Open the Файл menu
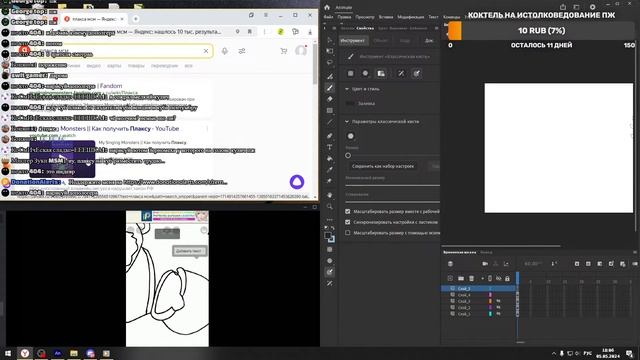Viewport: 640px width, 360px height. (329, 17)
